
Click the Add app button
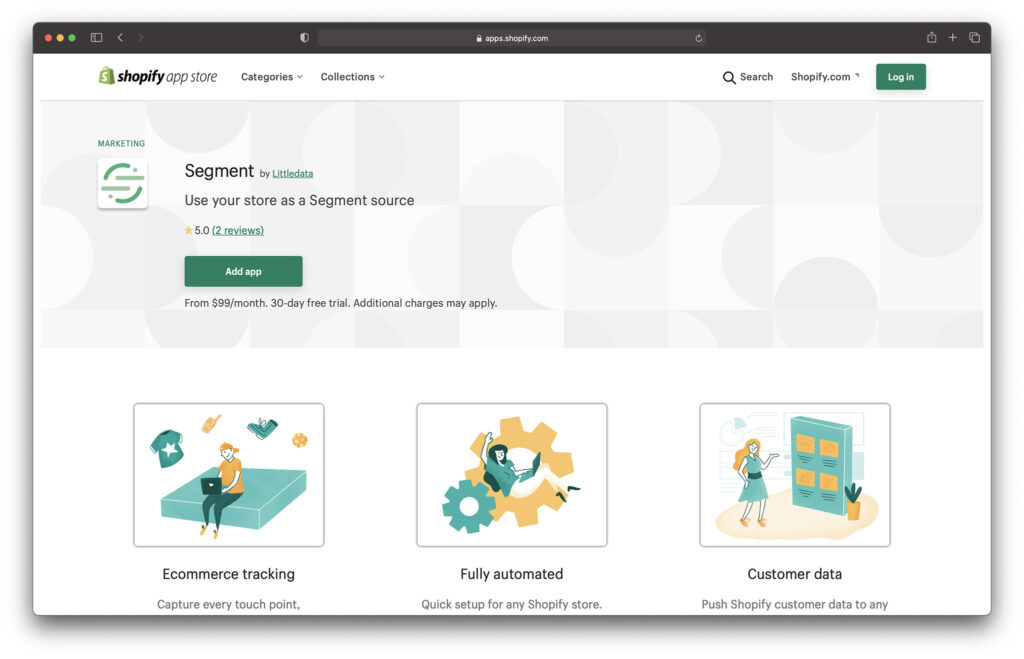(243, 271)
